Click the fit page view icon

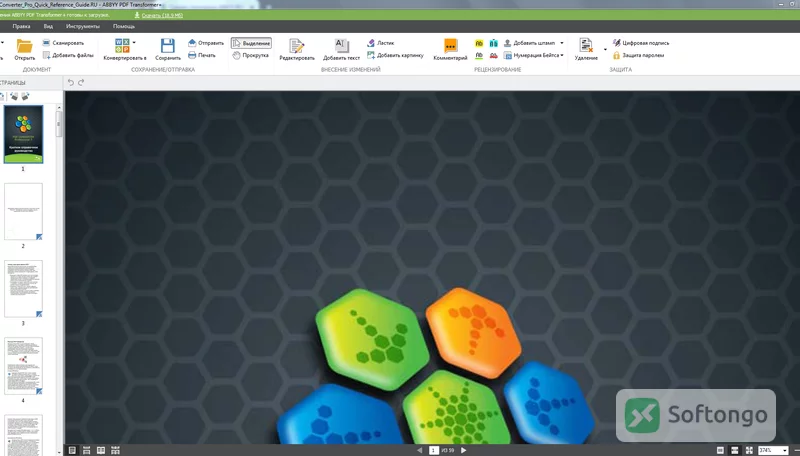tap(720, 450)
